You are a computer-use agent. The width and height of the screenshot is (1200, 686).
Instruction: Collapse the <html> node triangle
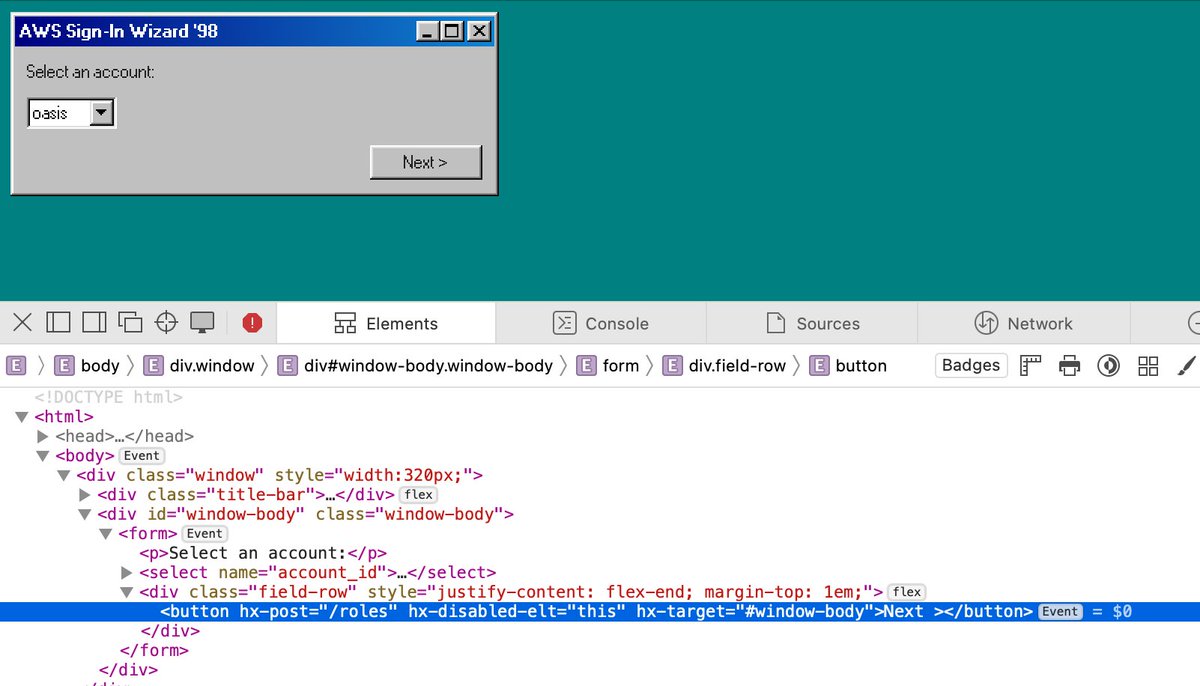[22, 417]
